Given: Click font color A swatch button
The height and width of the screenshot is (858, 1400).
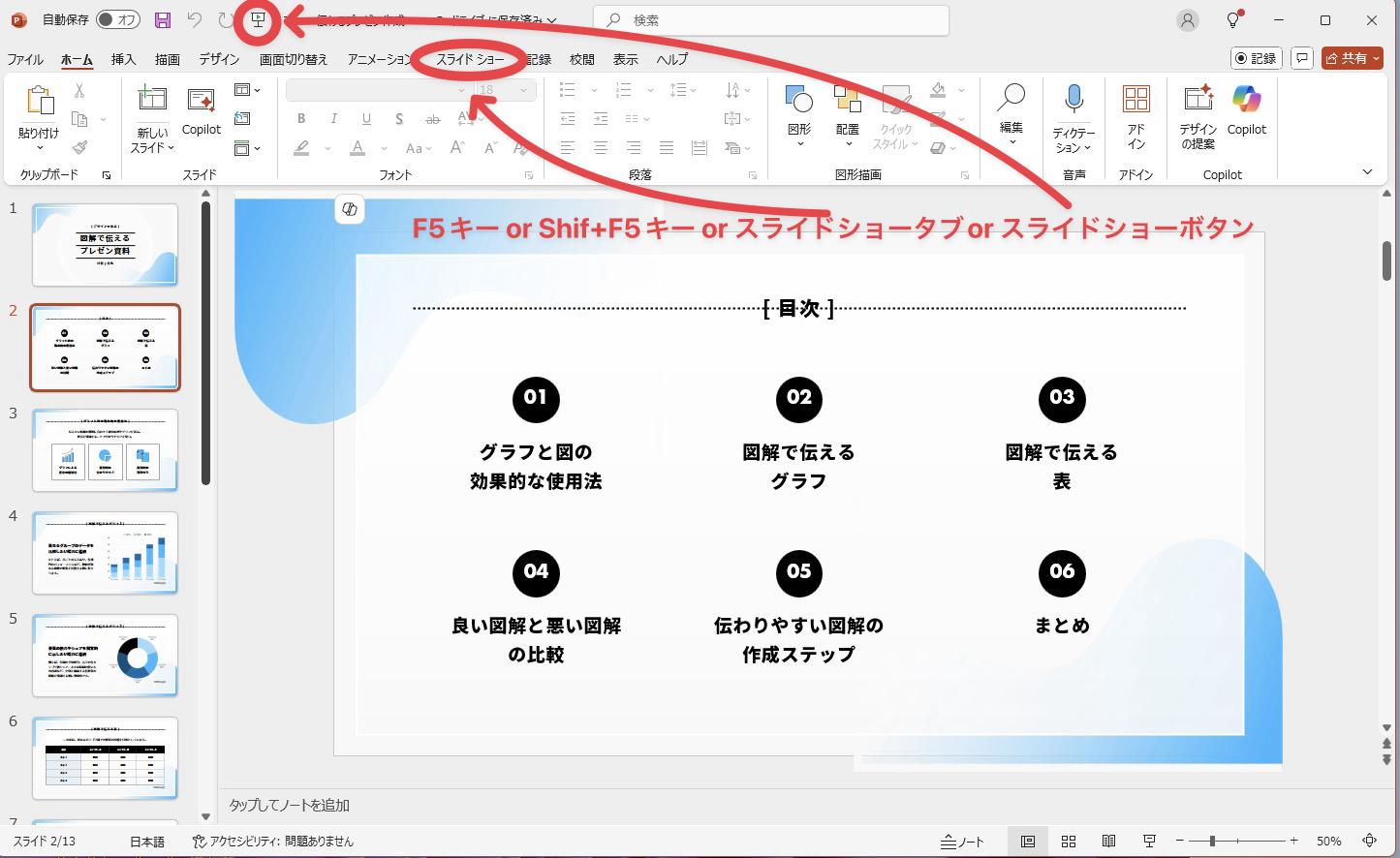Looking at the screenshot, I should pyautogui.click(x=358, y=148).
